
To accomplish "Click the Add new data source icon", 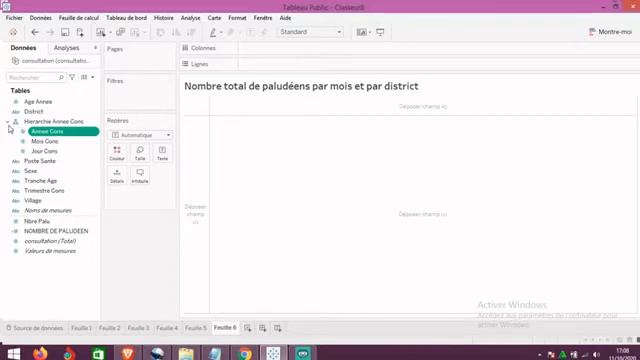I will [x=80, y=32].
